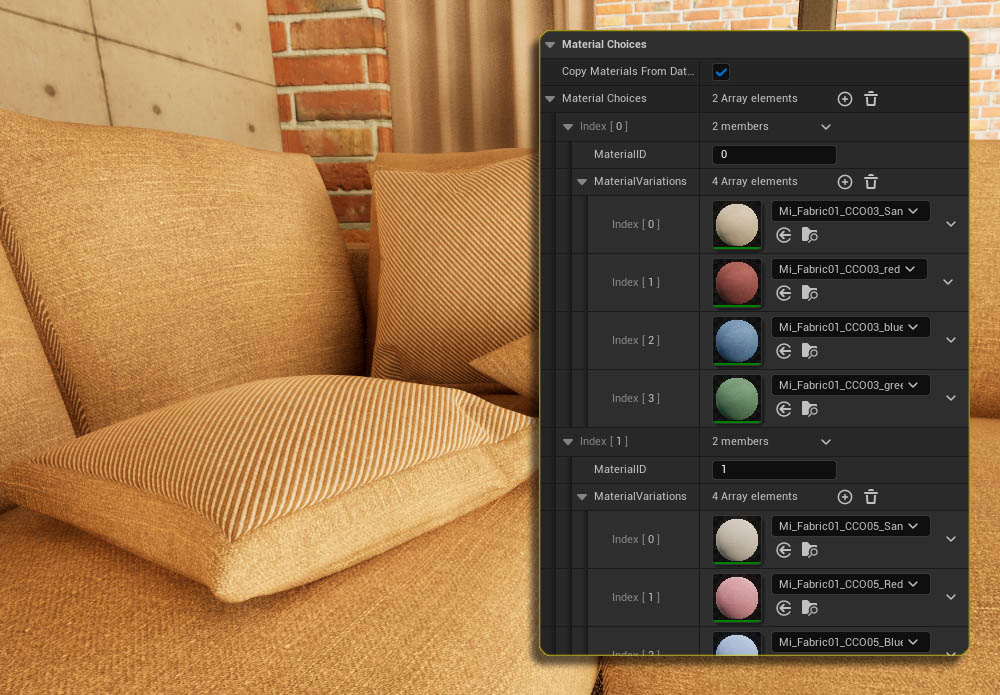Click the MaterialID label above value 1
Screen dimensions: 1000x695
[x=620, y=469]
